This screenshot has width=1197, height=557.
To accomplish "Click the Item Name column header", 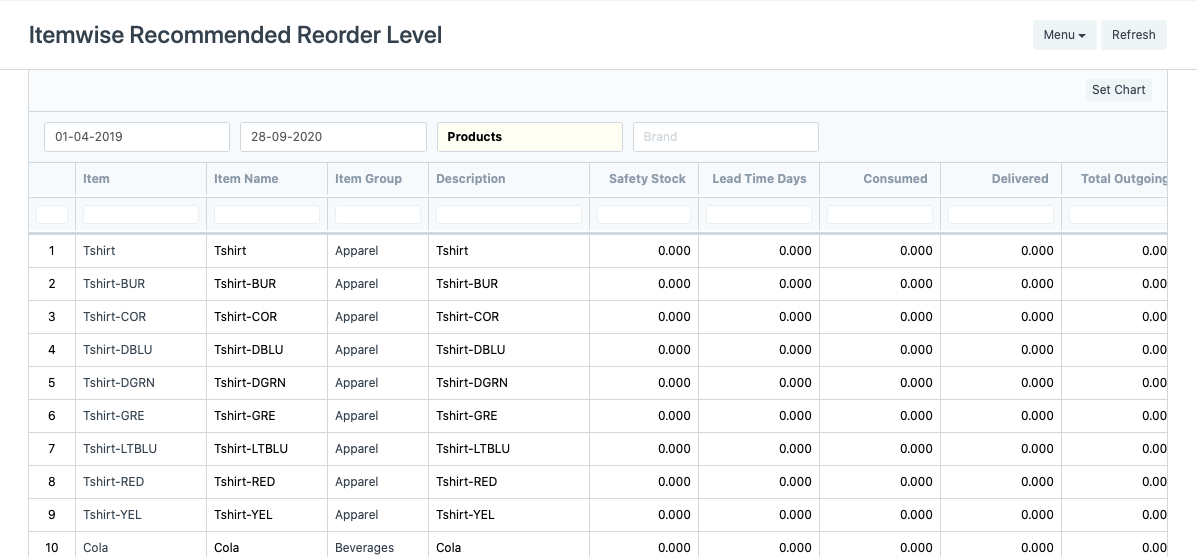I will point(246,179).
